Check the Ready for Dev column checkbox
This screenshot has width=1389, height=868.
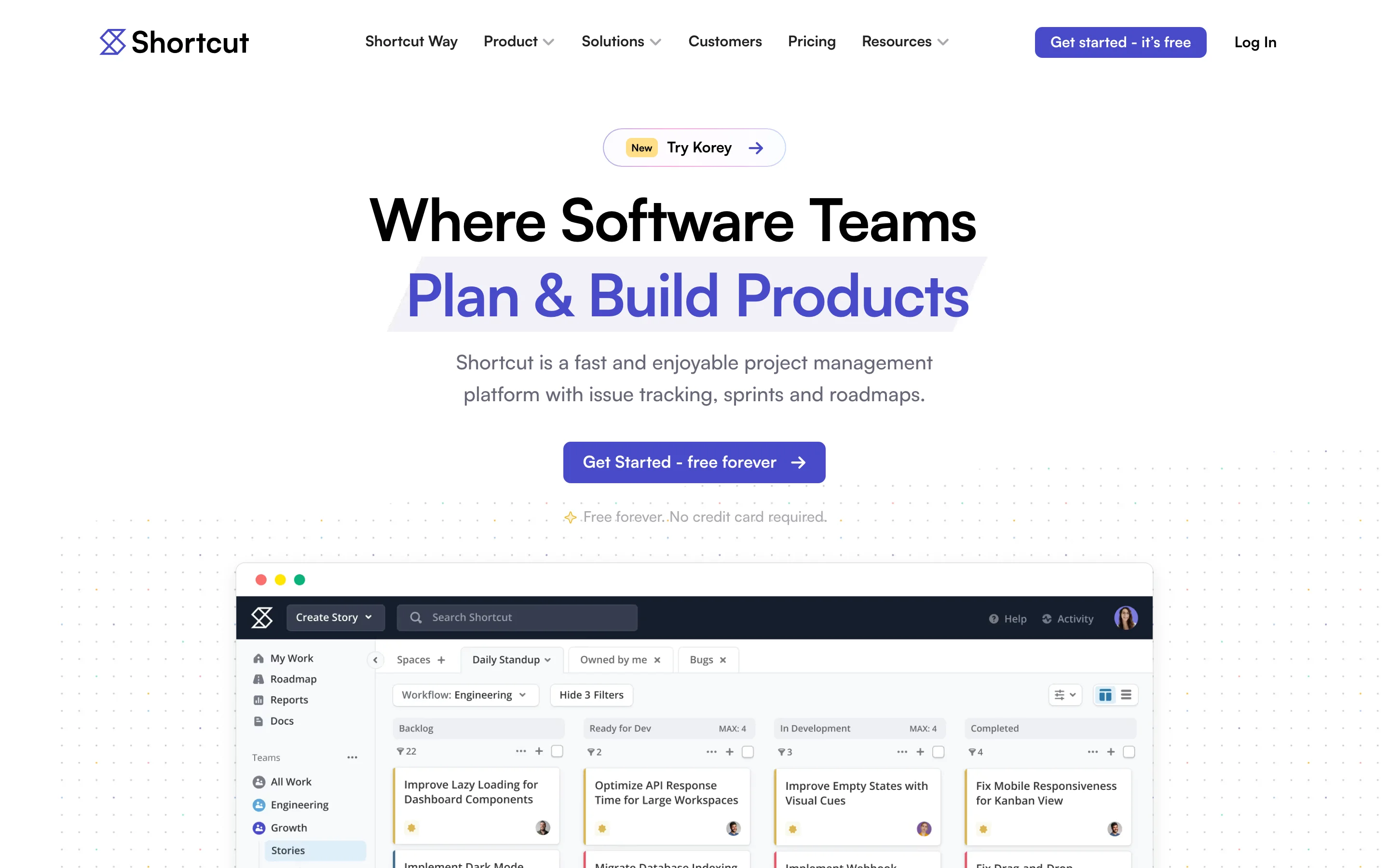tap(747, 751)
